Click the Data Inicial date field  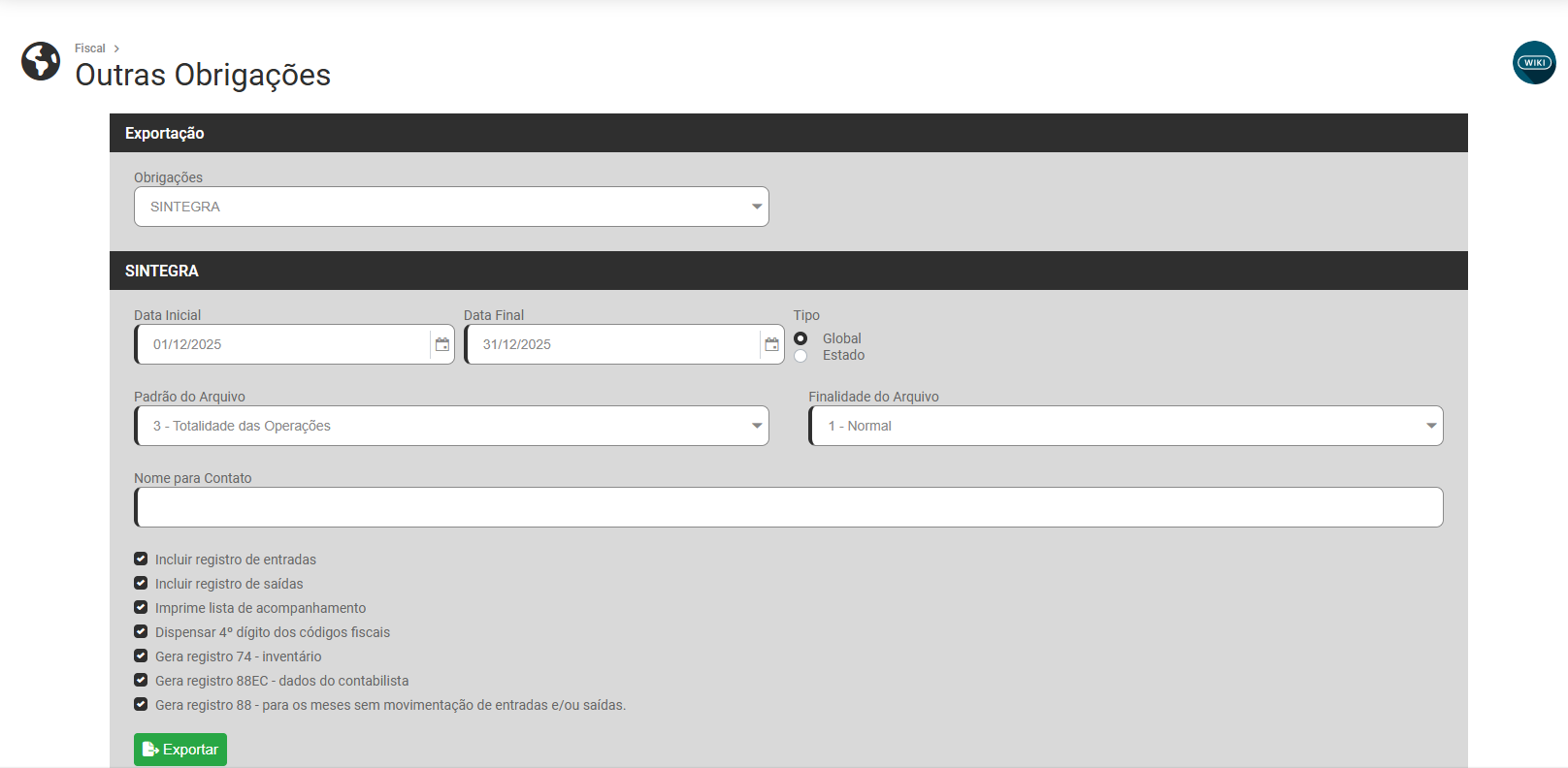(283, 344)
